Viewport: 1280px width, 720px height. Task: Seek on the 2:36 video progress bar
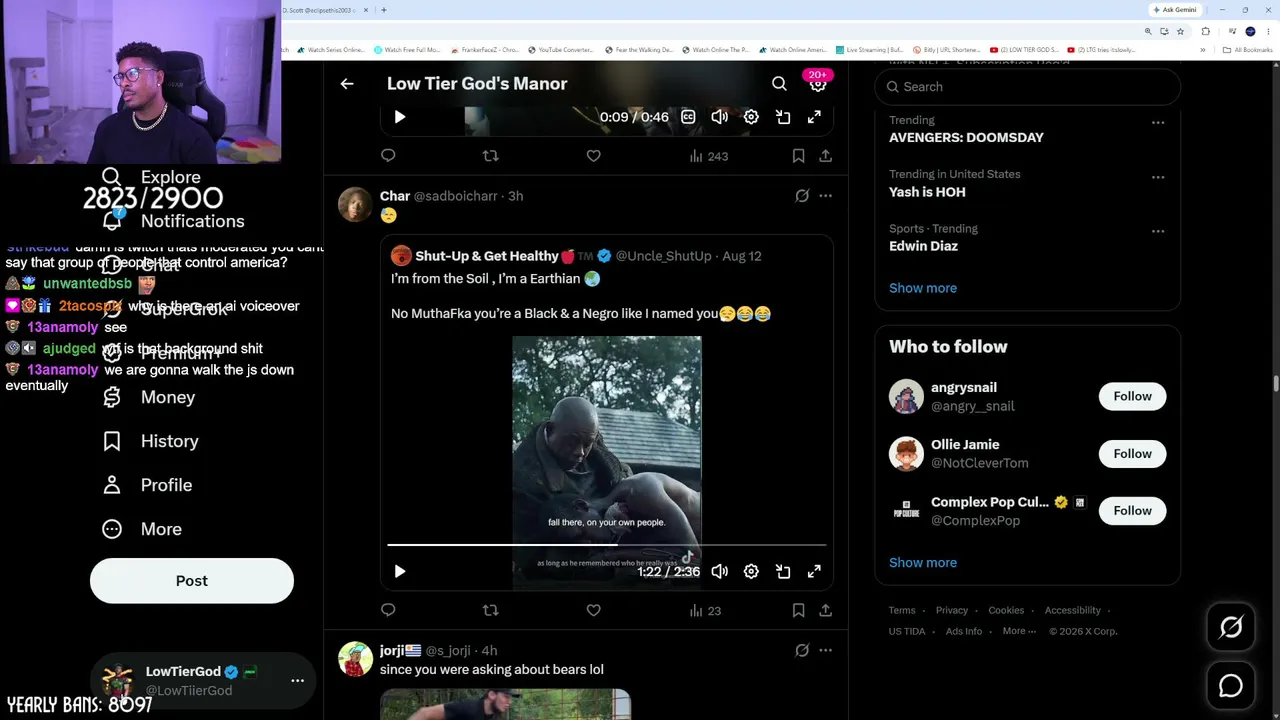(x=607, y=545)
